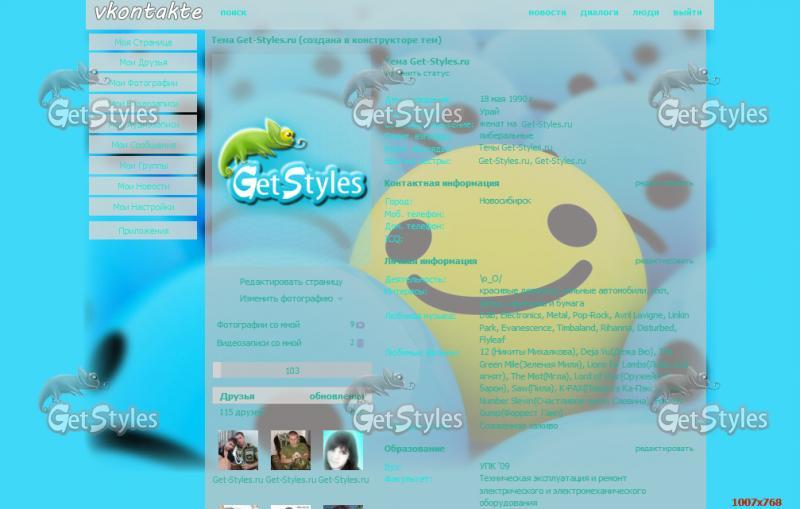Open обновления link in the friends block

coord(337,396)
